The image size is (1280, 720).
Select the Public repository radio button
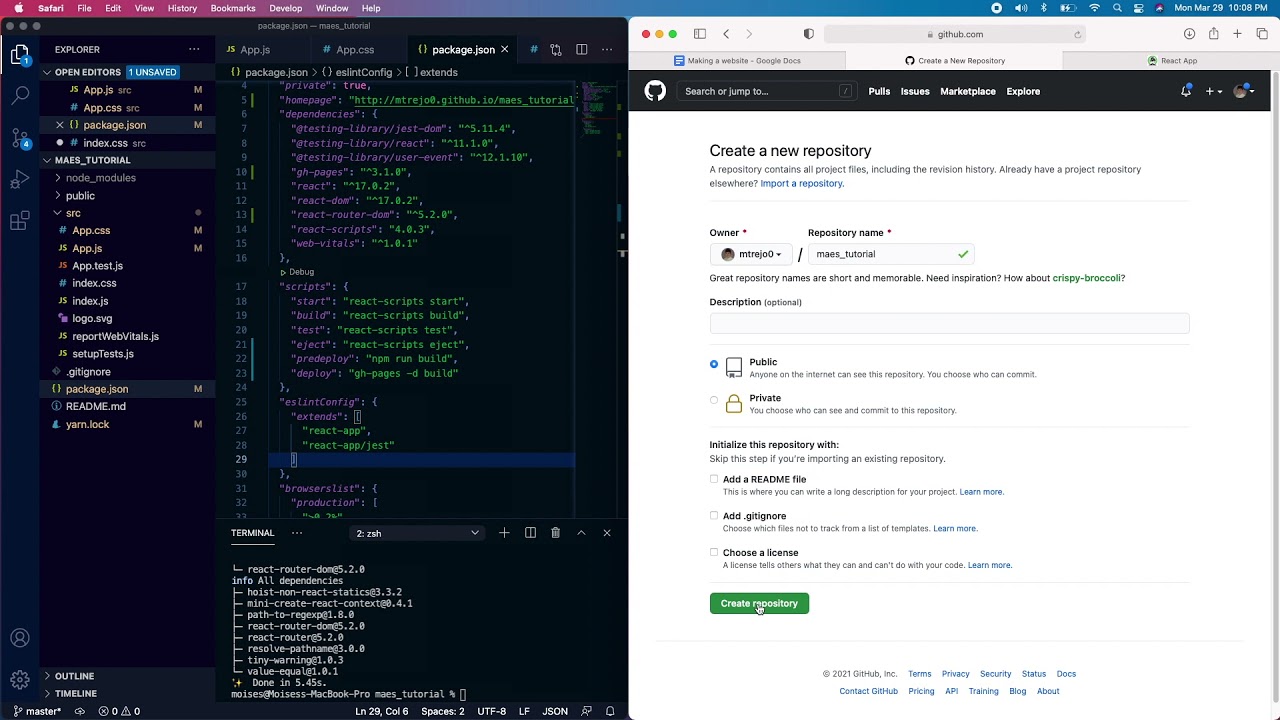(x=714, y=364)
